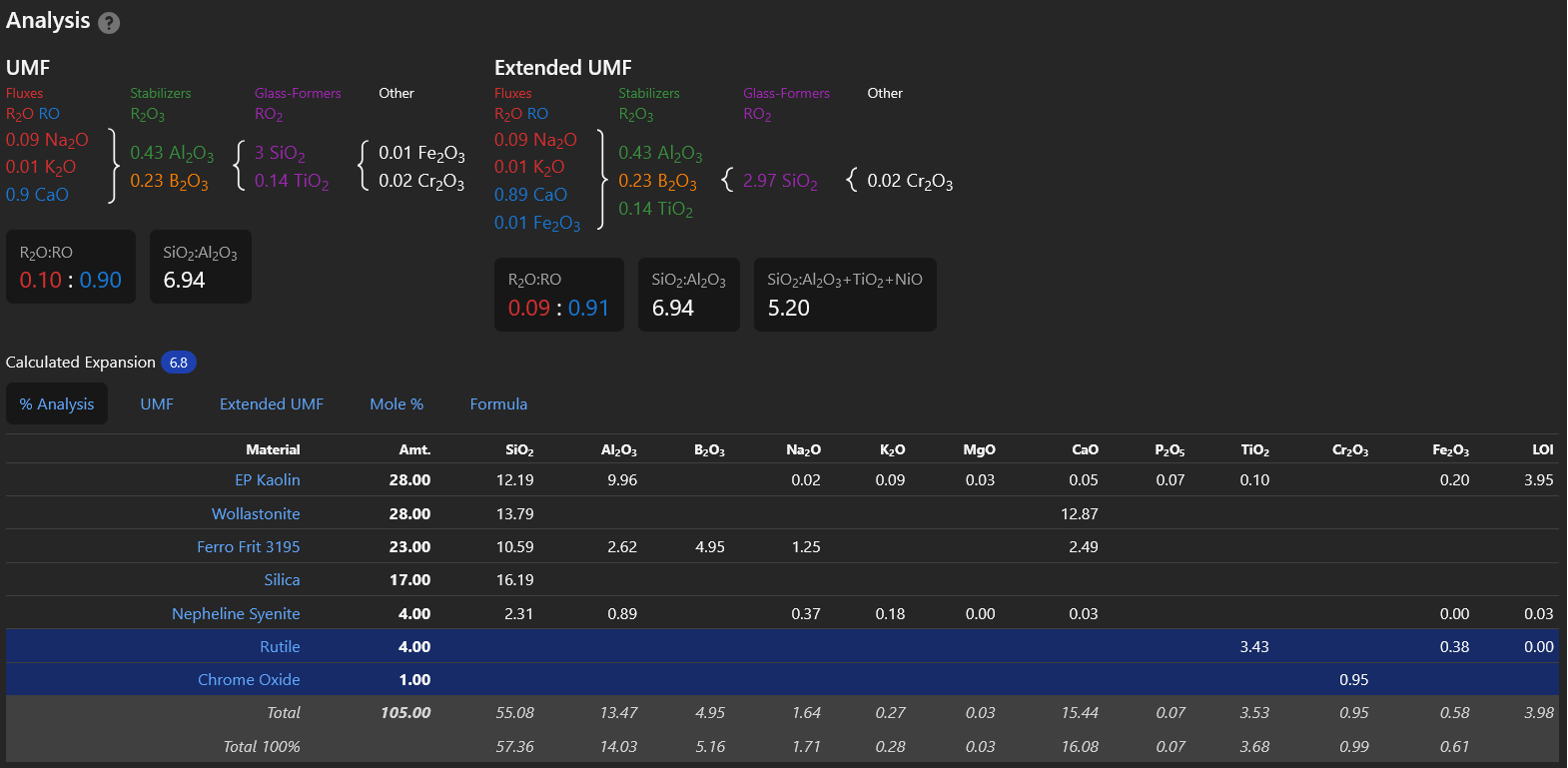The height and width of the screenshot is (768, 1568).
Task: Open the Analysis help question mark icon
Action: (109, 23)
